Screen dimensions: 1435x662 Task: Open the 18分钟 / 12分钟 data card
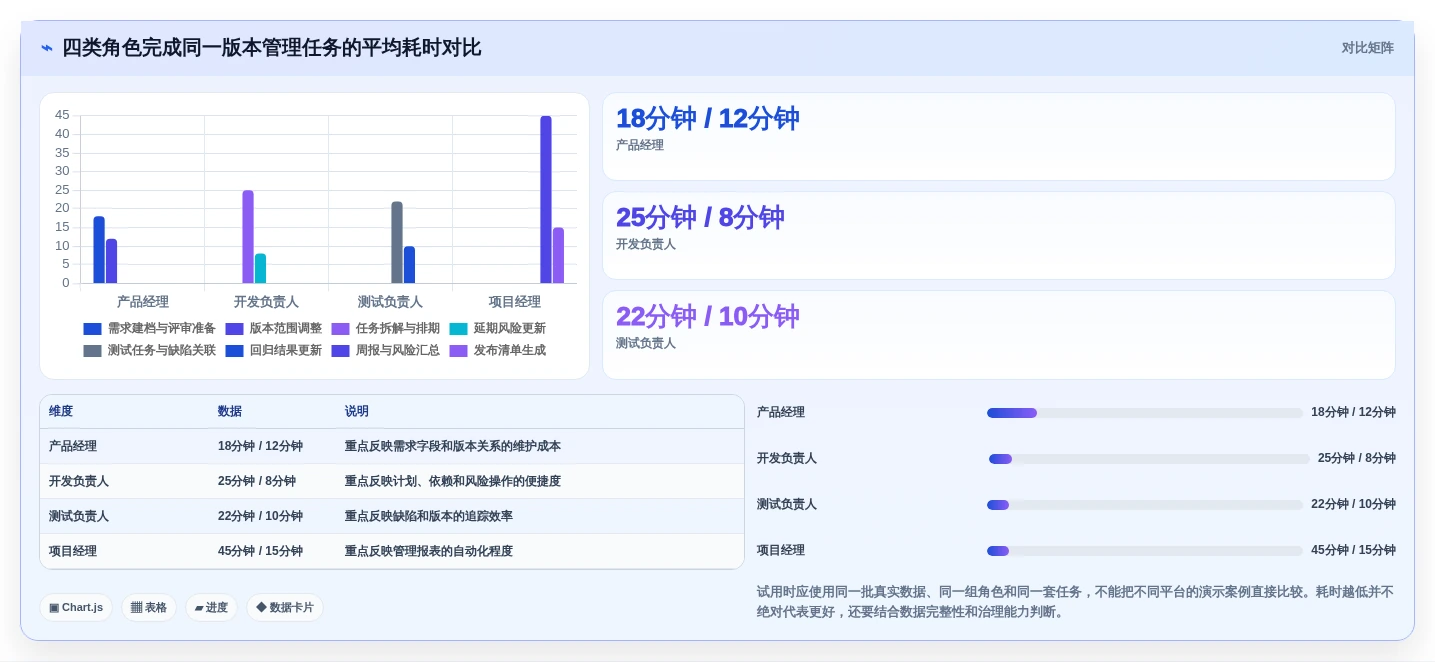click(998, 136)
